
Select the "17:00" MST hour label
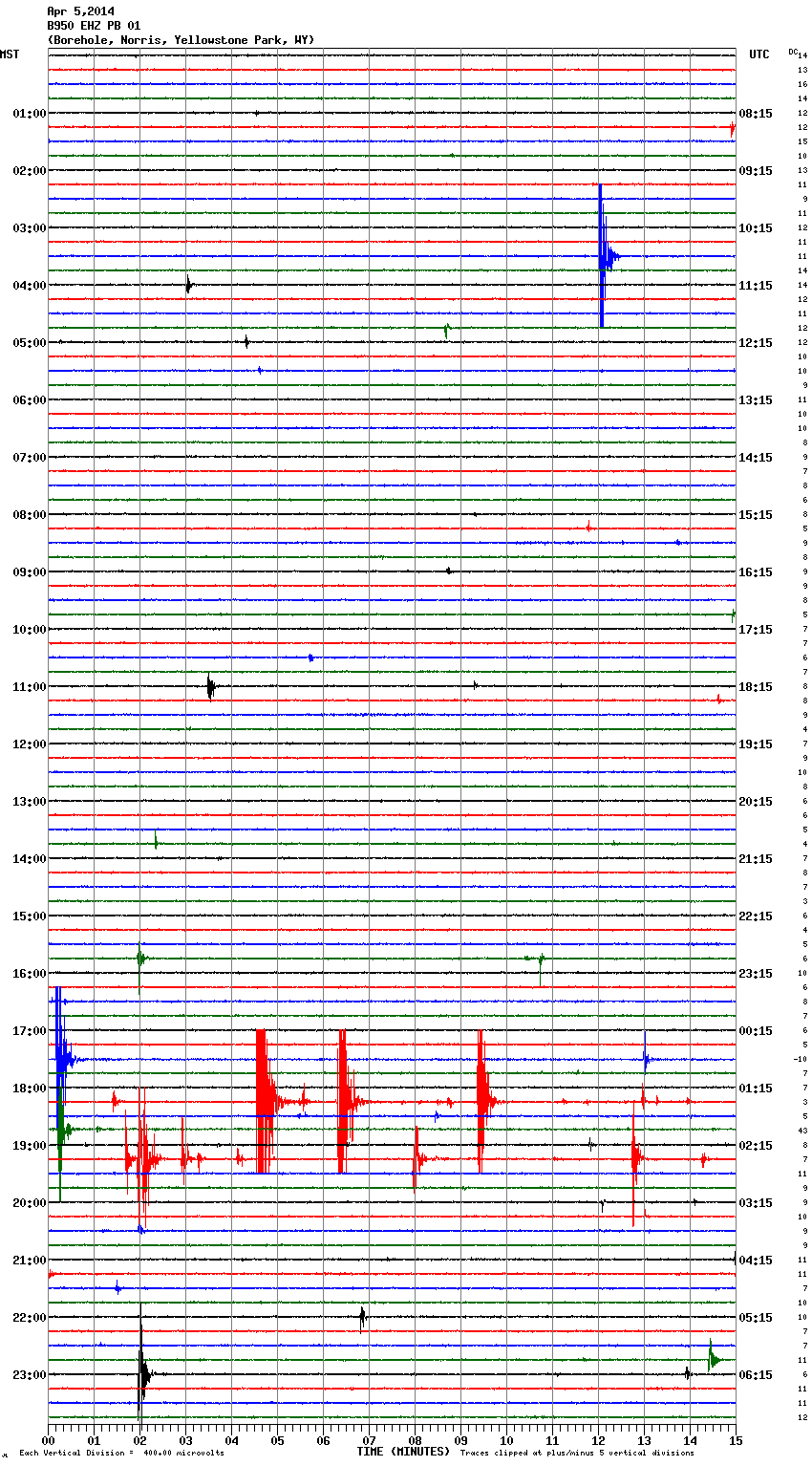(30, 1031)
